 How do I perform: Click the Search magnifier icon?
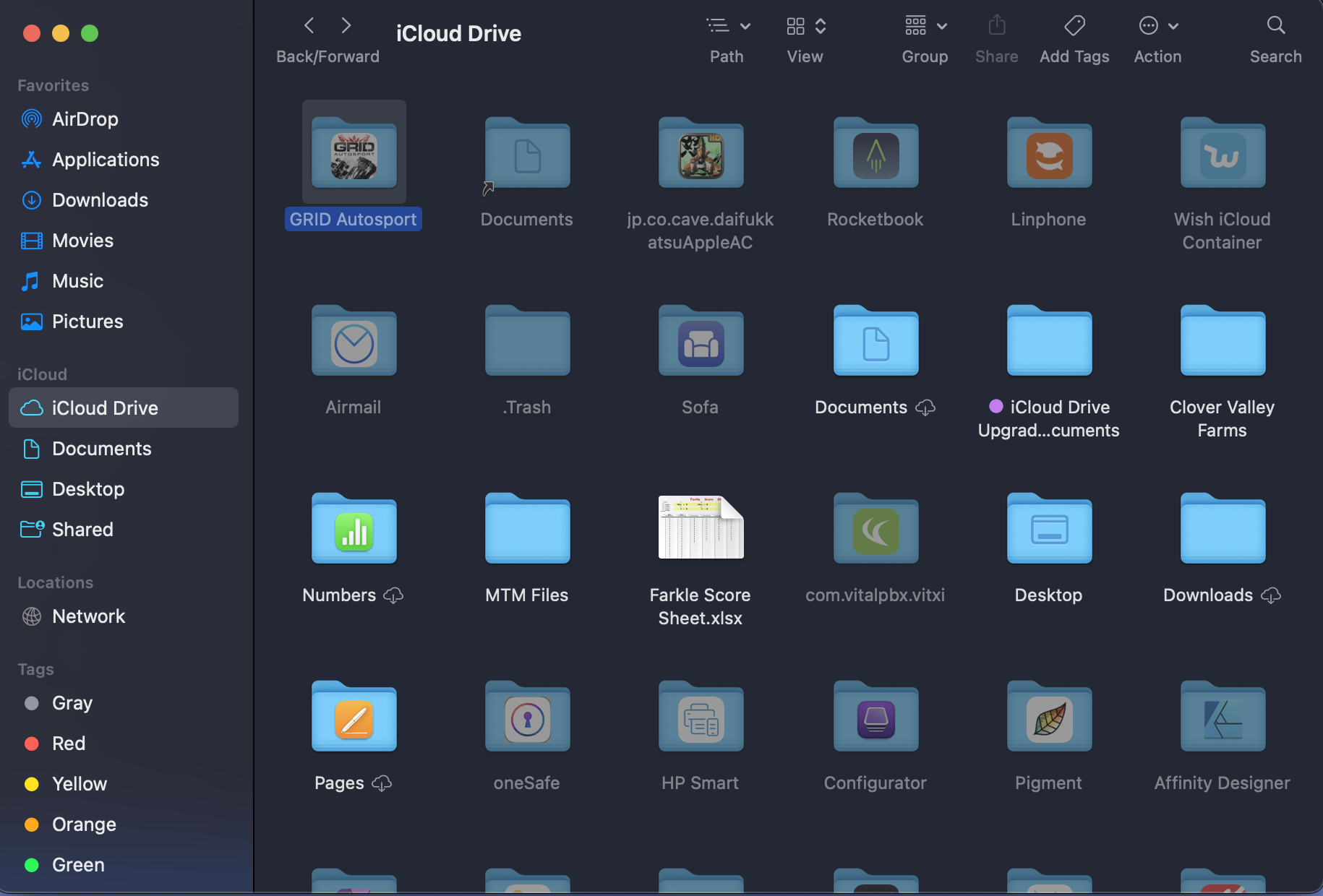(x=1276, y=26)
